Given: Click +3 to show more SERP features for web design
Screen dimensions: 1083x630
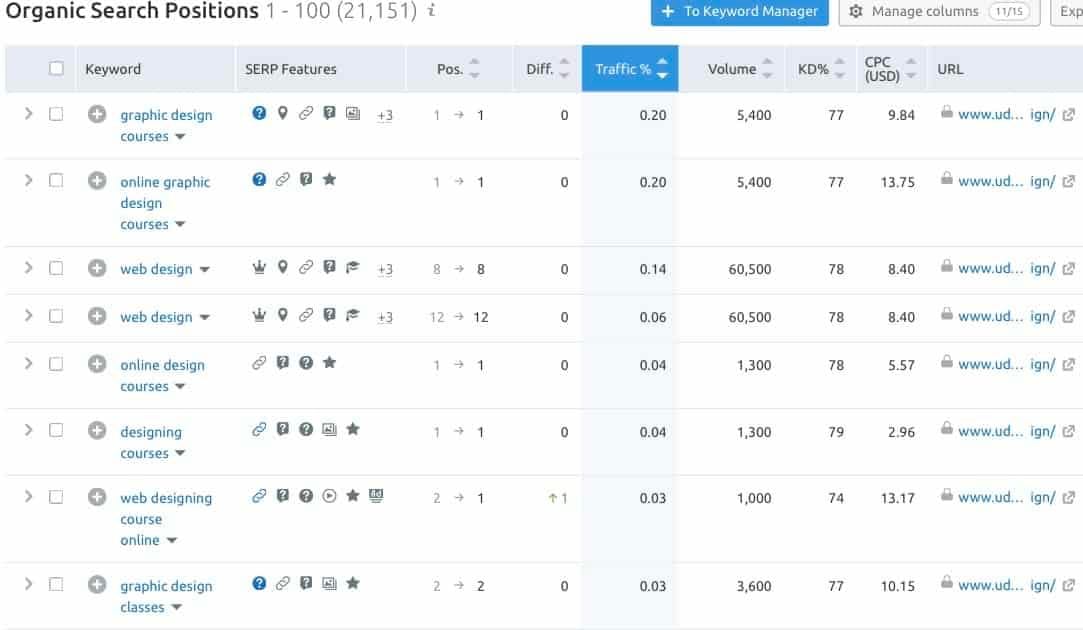Looking at the screenshot, I should tap(384, 268).
